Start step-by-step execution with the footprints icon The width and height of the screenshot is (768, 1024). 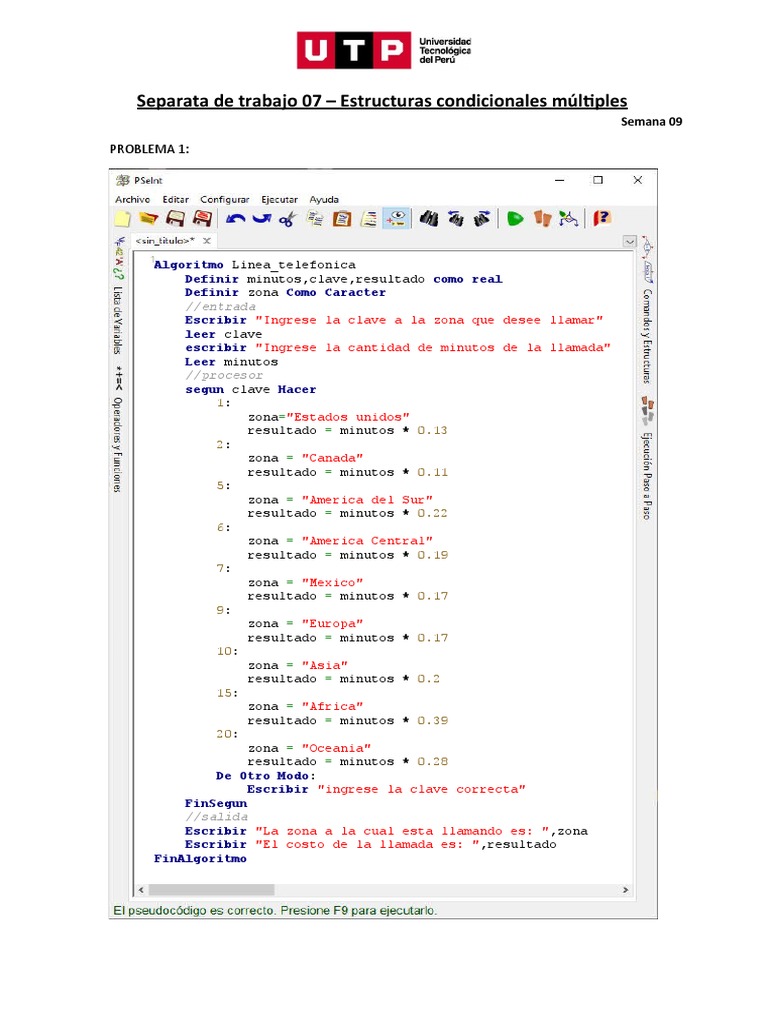(542, 218)
